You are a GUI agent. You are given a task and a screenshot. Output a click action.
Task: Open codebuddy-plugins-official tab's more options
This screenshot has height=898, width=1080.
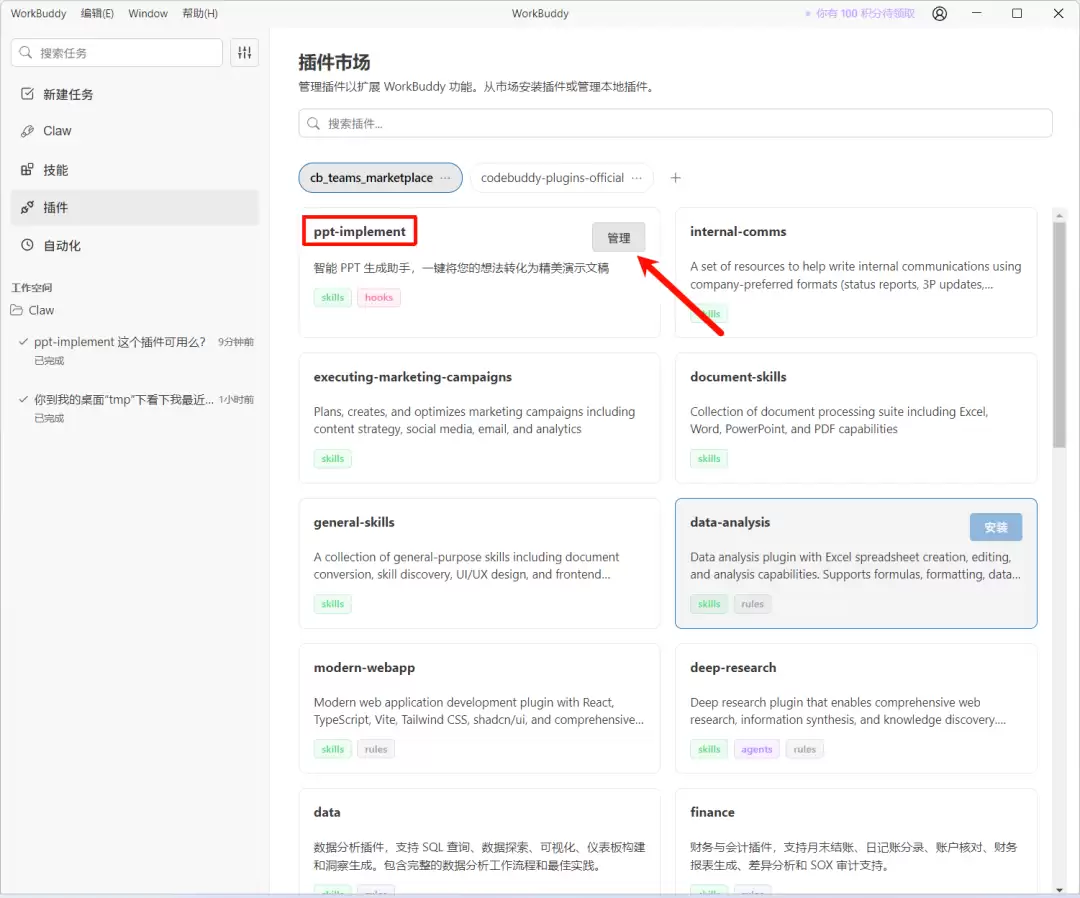[637, 178]
